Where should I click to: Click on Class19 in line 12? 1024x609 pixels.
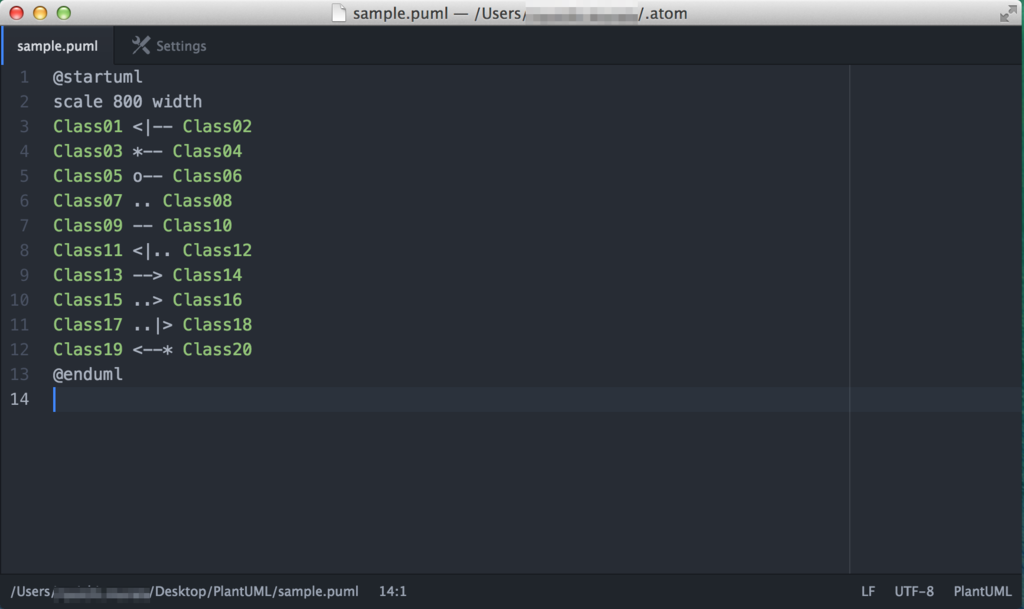click(88, 350)
